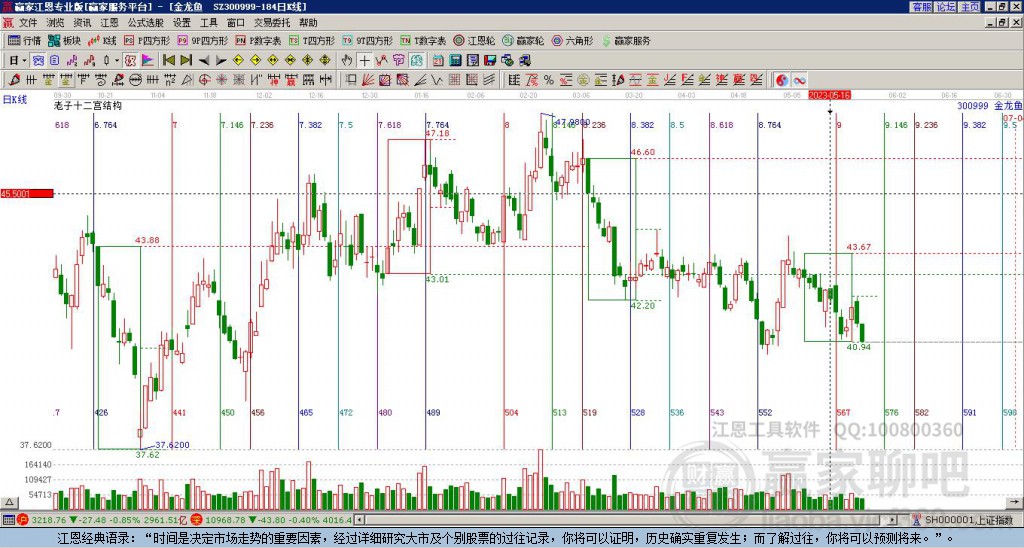Click the 300999 金龙鱼 stock label

[x=990, y=105]
